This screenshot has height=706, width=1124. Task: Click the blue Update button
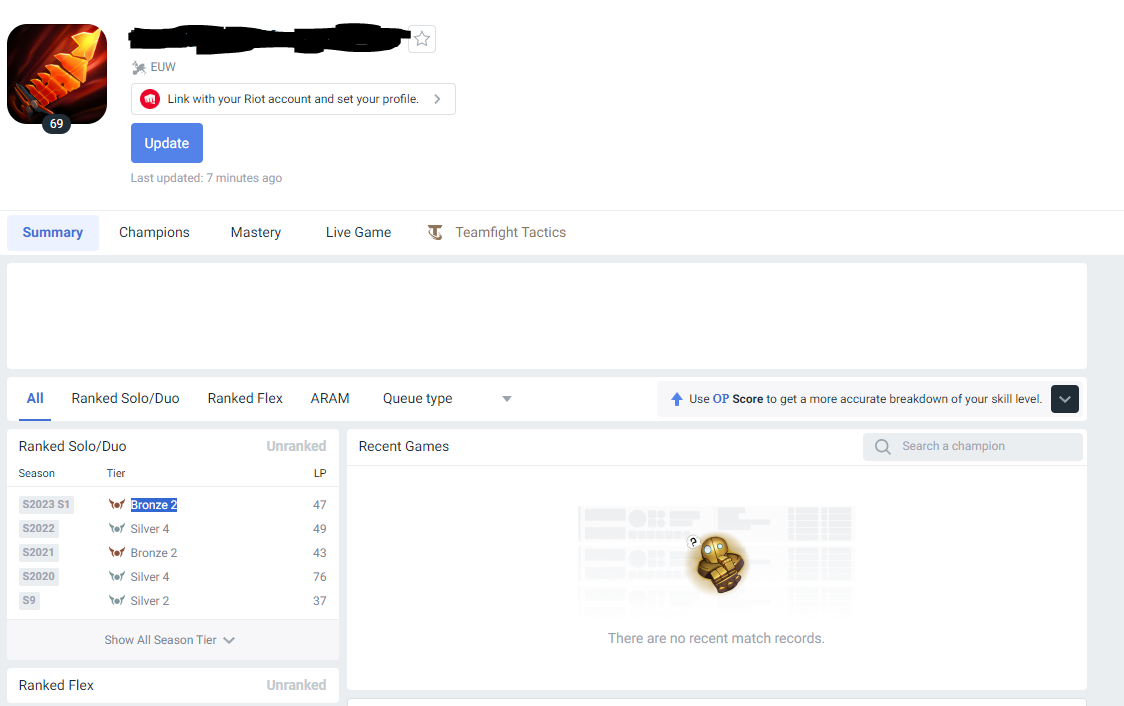point(167,143)
